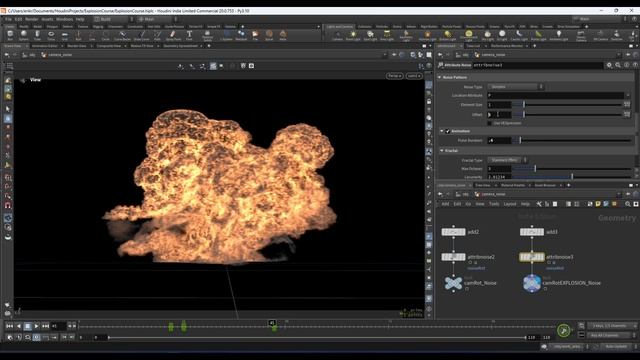Open the Build desktop dropdown

[x=114, y=19]
